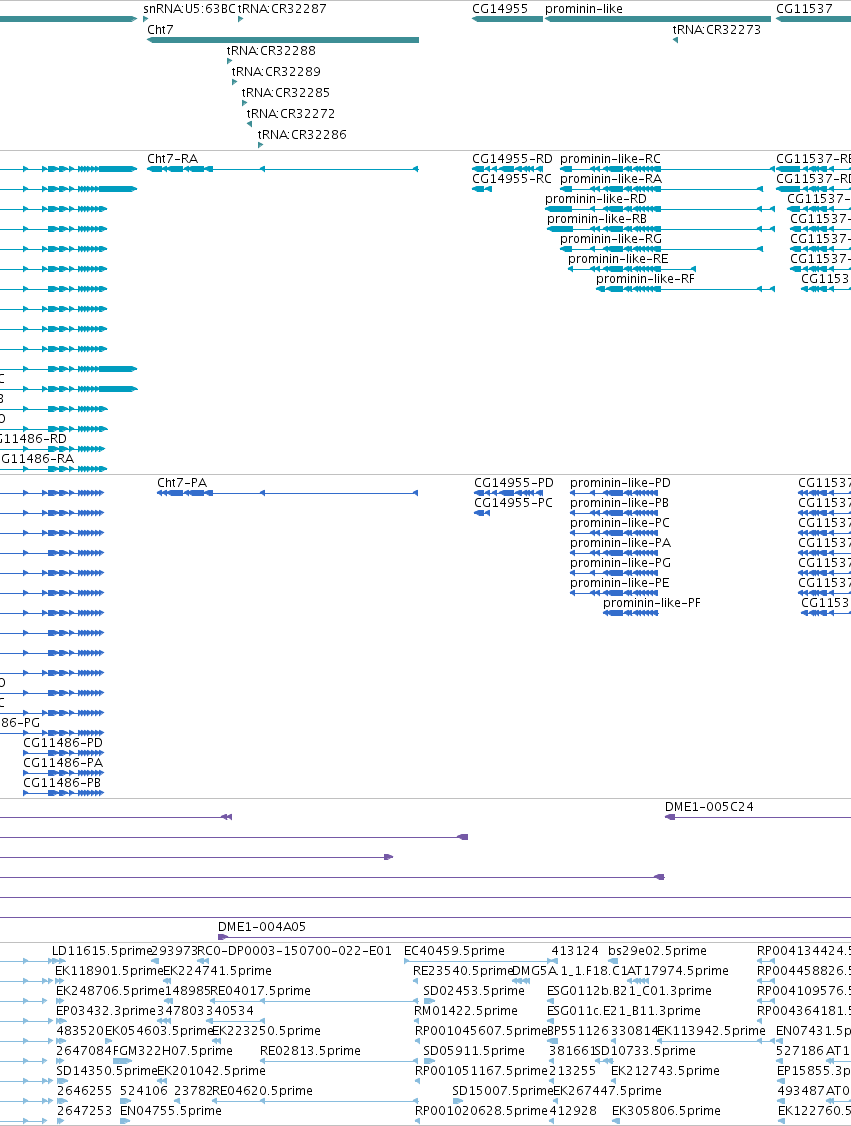Open the DME1-005C24 clone label

pos(710,807)
